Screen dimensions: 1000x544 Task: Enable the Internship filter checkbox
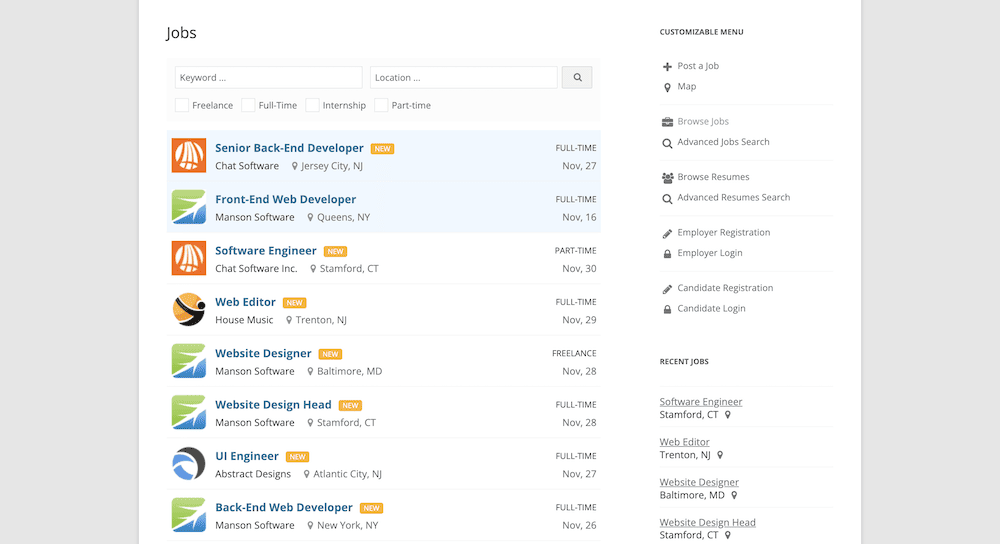[x=312, y=105]
